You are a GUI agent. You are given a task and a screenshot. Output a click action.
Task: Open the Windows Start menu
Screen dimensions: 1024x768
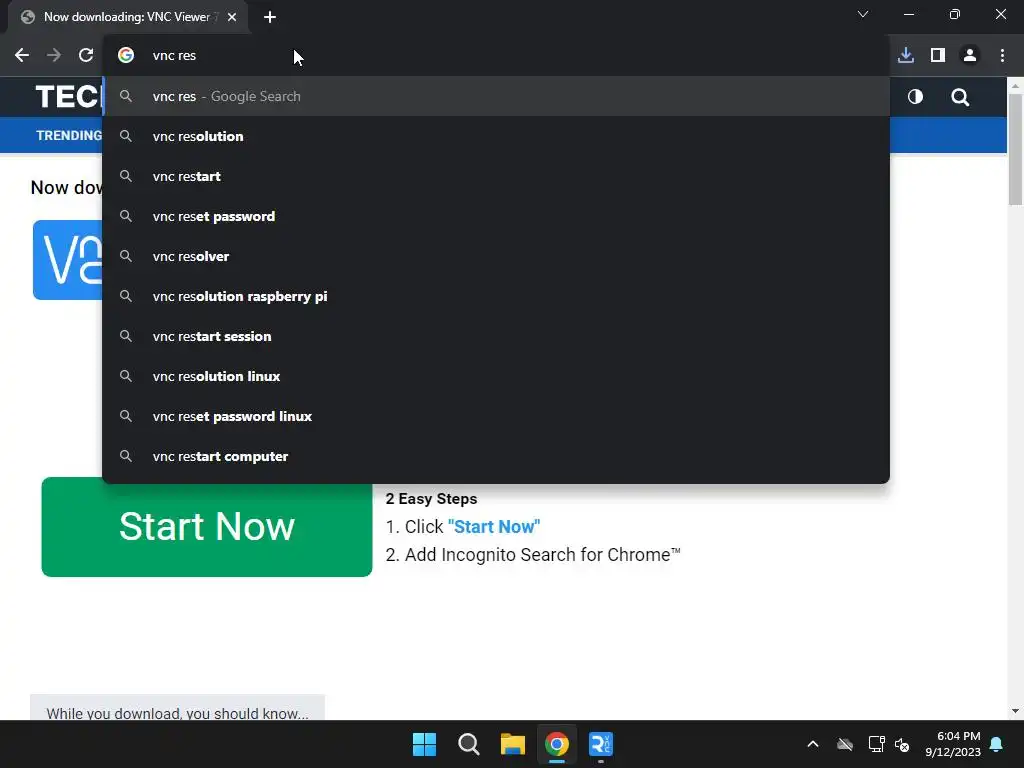(x=424, y=744)
